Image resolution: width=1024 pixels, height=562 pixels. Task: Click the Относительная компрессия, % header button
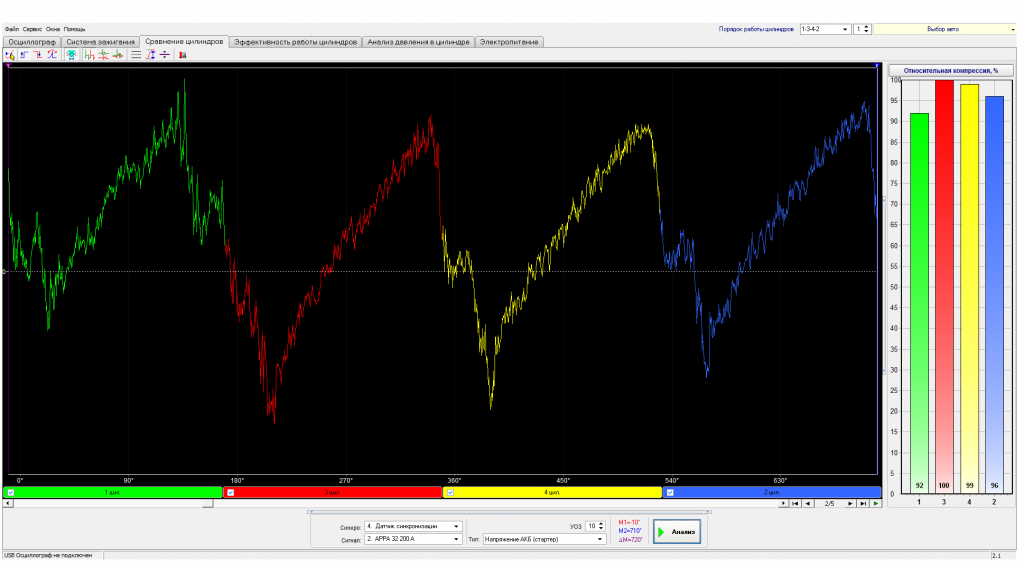tap(951, 70)
